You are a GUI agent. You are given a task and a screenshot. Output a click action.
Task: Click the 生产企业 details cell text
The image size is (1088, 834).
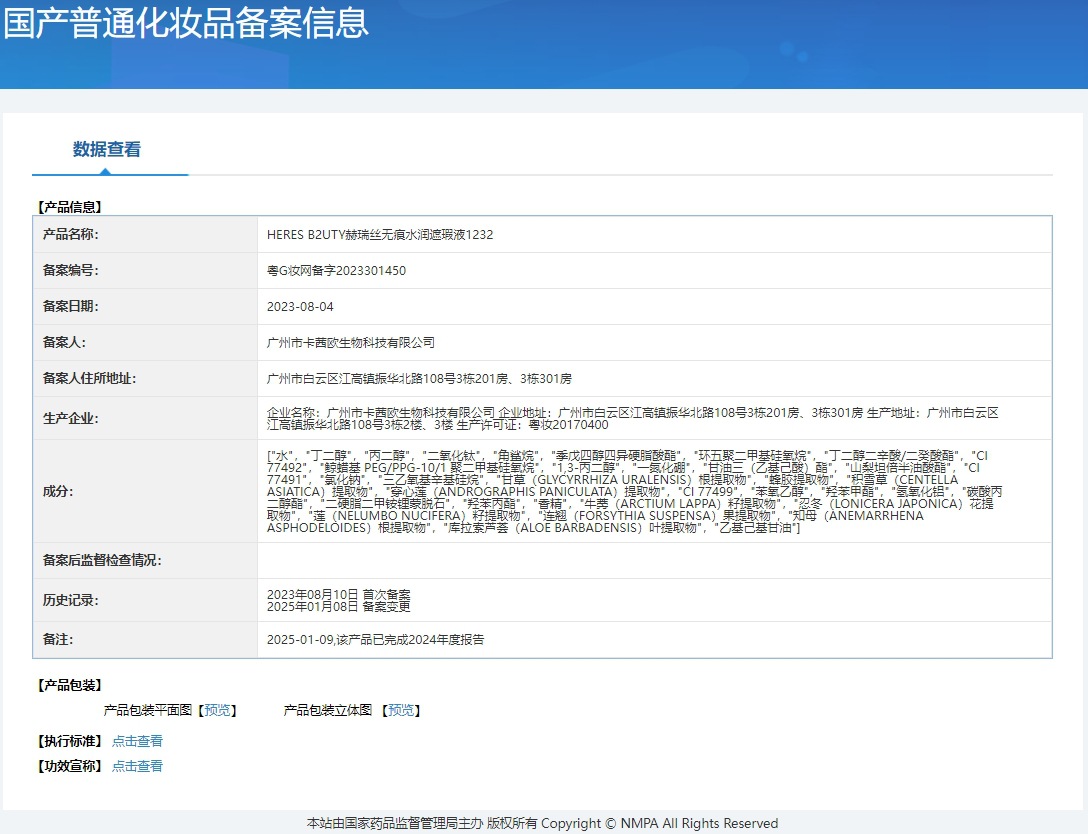pos(632,418)
